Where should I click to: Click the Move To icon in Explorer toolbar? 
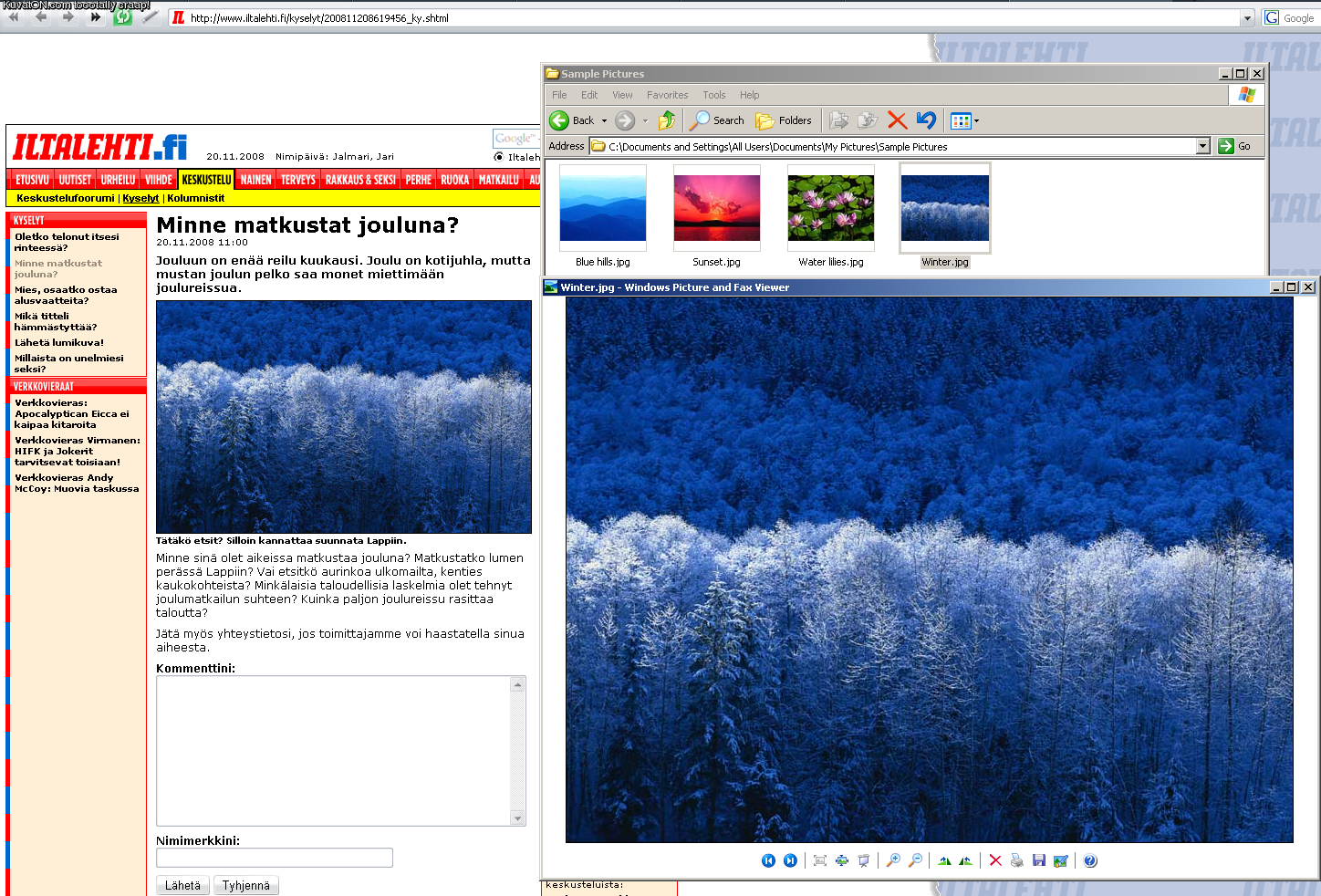tap(839, 120)
